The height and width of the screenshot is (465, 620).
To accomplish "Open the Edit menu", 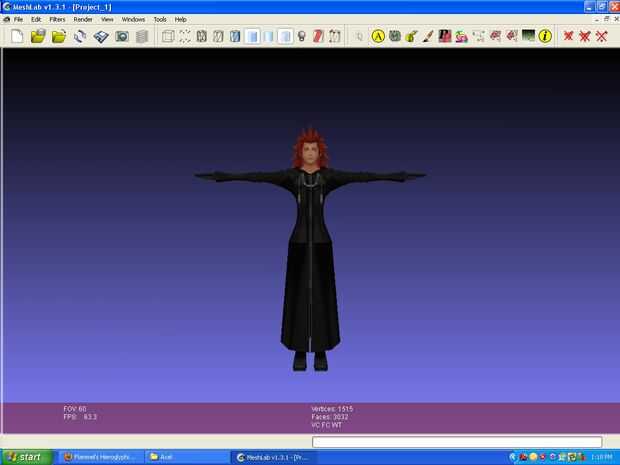I will (x=36, y=19).
